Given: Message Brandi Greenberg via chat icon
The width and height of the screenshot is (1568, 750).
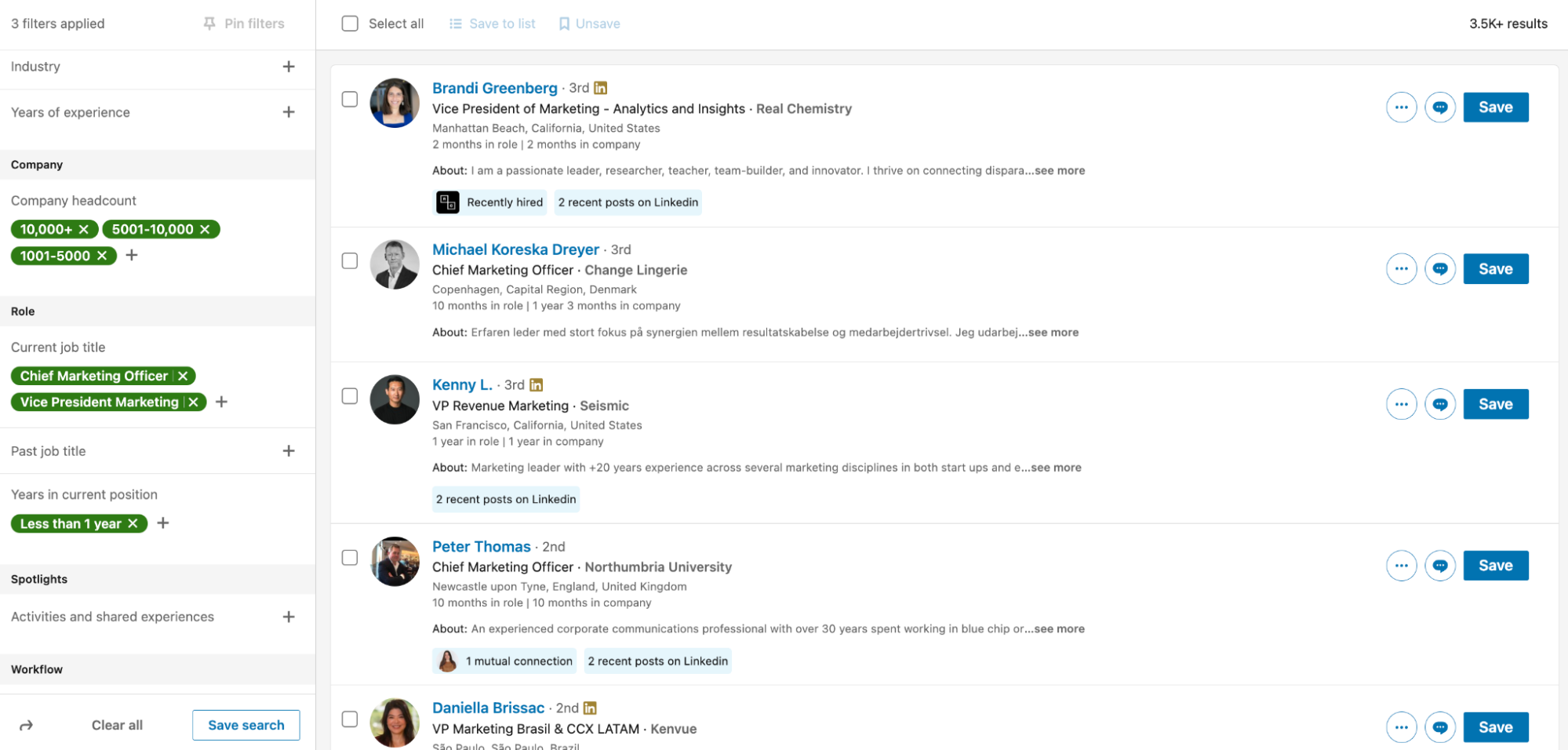Looking at the screenshot, I should 1440,107.
